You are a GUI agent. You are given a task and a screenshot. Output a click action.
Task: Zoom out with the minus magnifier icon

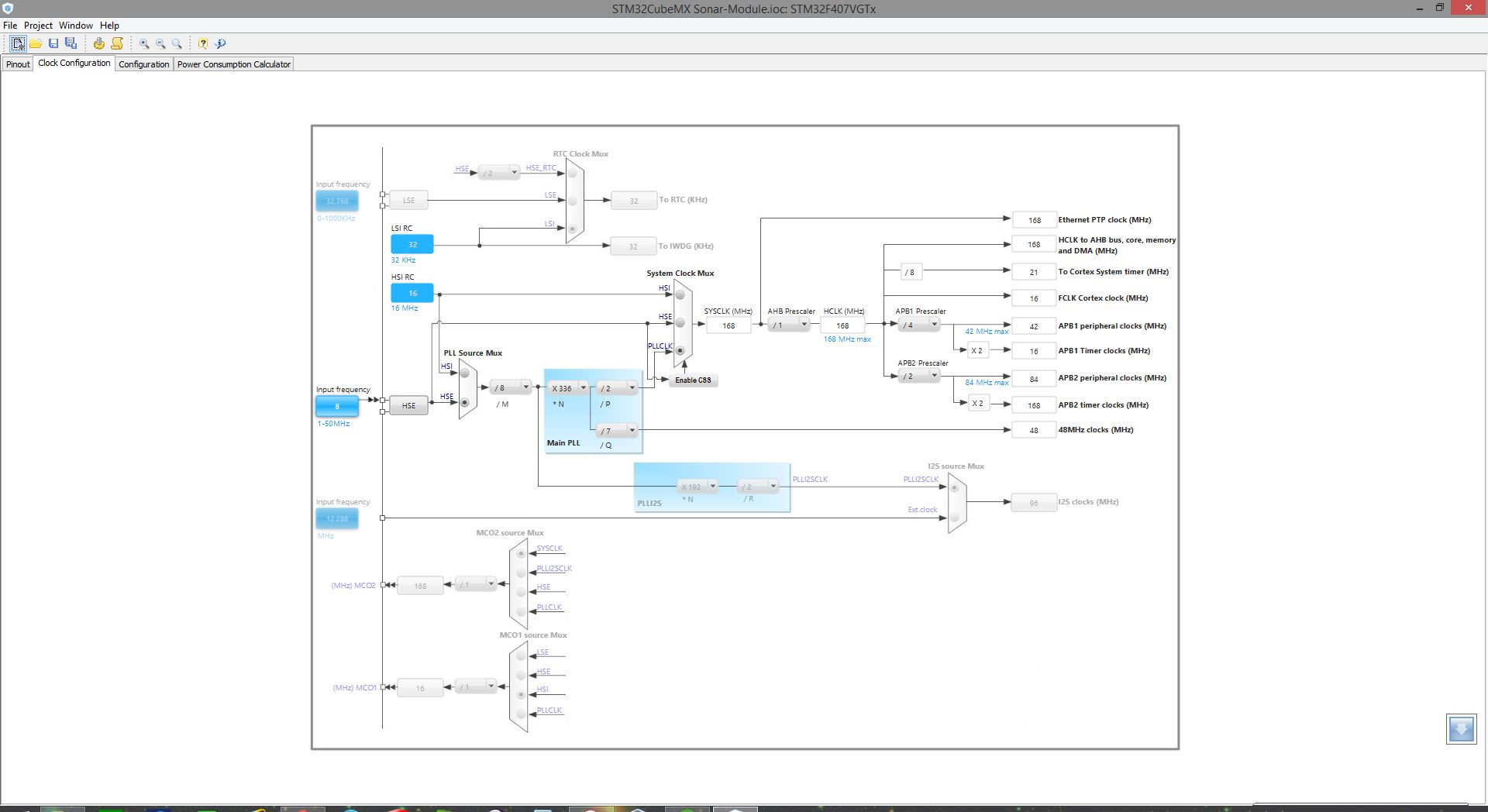pyautogui.click(x=160, y=43)
